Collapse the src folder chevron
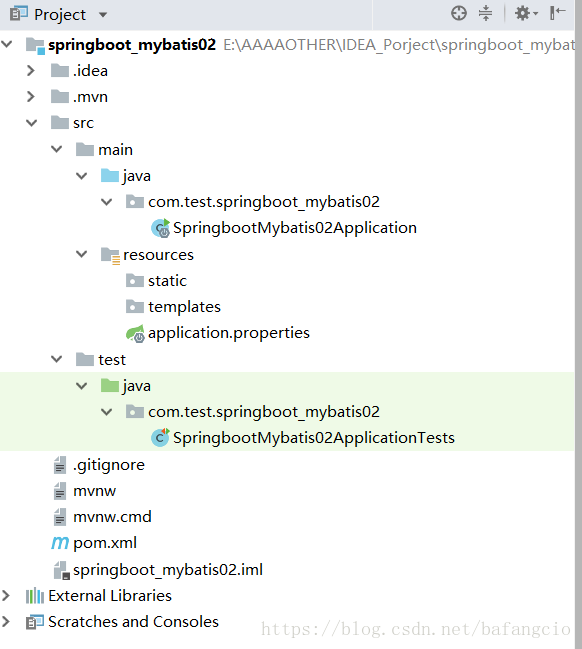This screenshot has width=582, height=649. click(31, 123)
